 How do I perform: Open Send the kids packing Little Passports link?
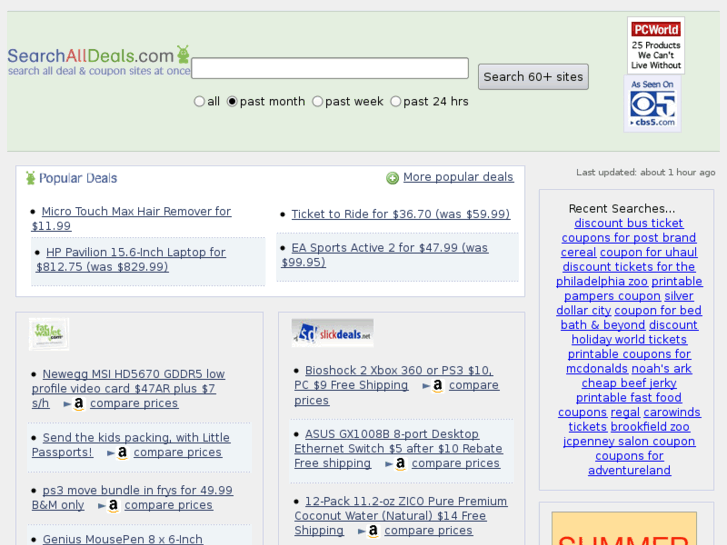pyautogui.click(x=131, y=445)
